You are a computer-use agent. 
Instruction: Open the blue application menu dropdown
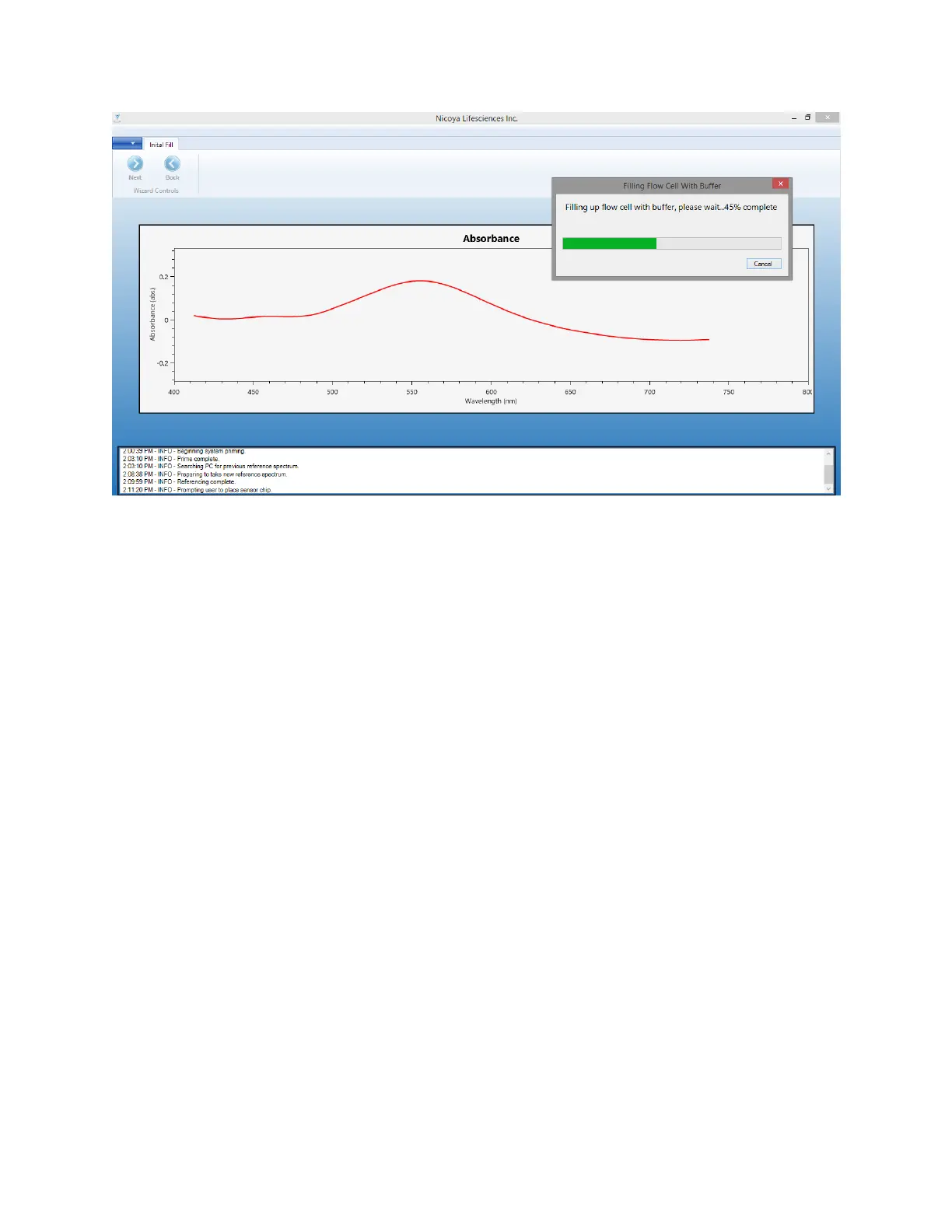click(128, 144)
